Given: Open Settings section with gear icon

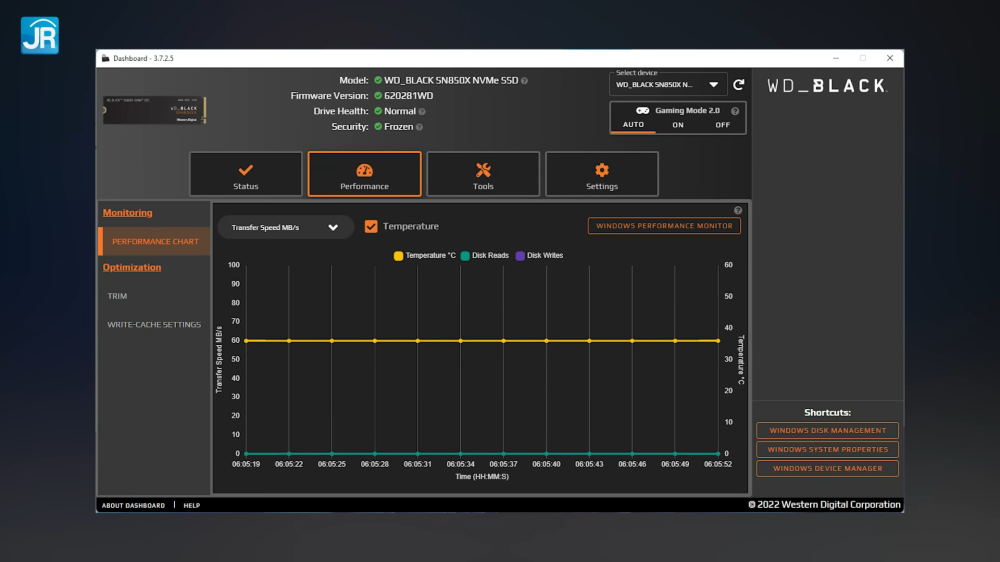Looking at the screenshot, I should 601,175.
